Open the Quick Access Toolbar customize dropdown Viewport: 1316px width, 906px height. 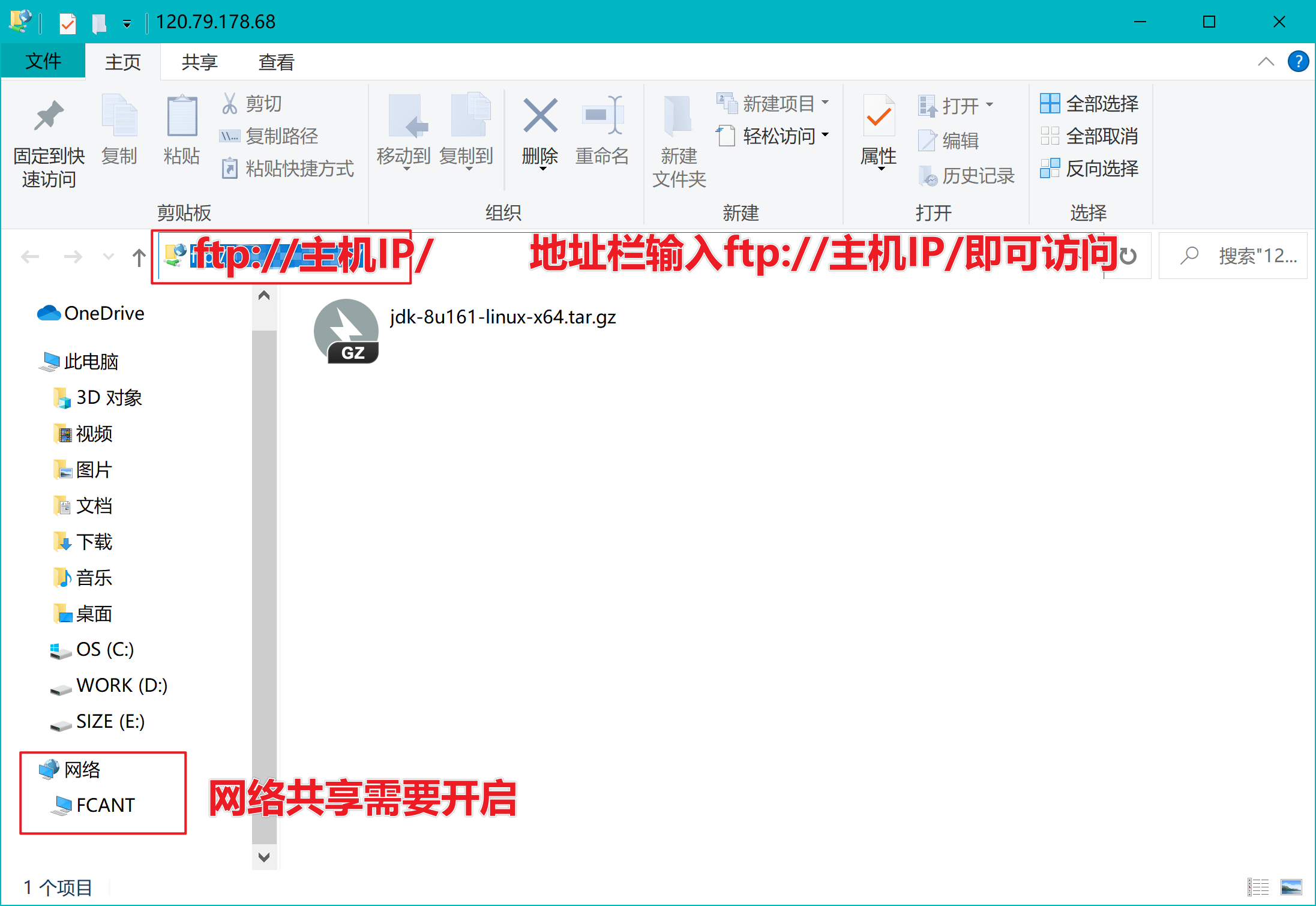[127, 24]
